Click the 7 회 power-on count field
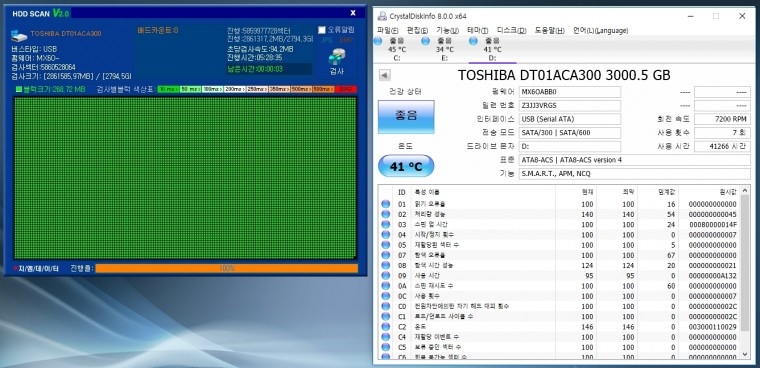760x368 pixels. coord(722,132)
